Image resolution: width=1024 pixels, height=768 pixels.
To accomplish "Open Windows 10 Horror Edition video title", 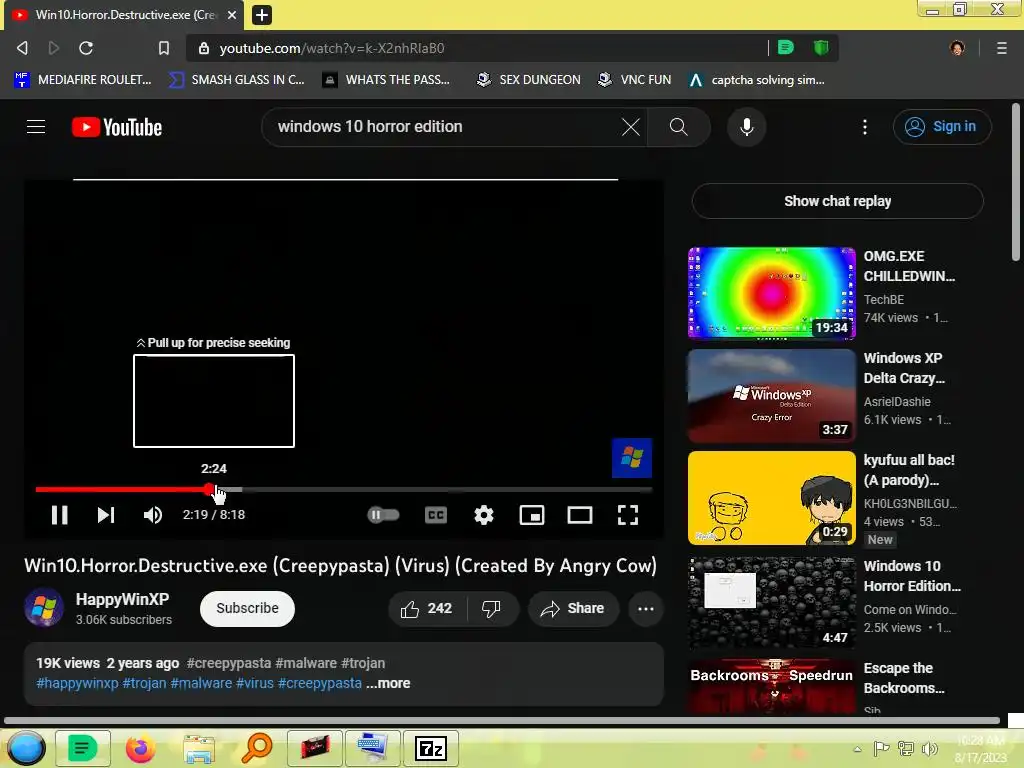I will 912,576.
